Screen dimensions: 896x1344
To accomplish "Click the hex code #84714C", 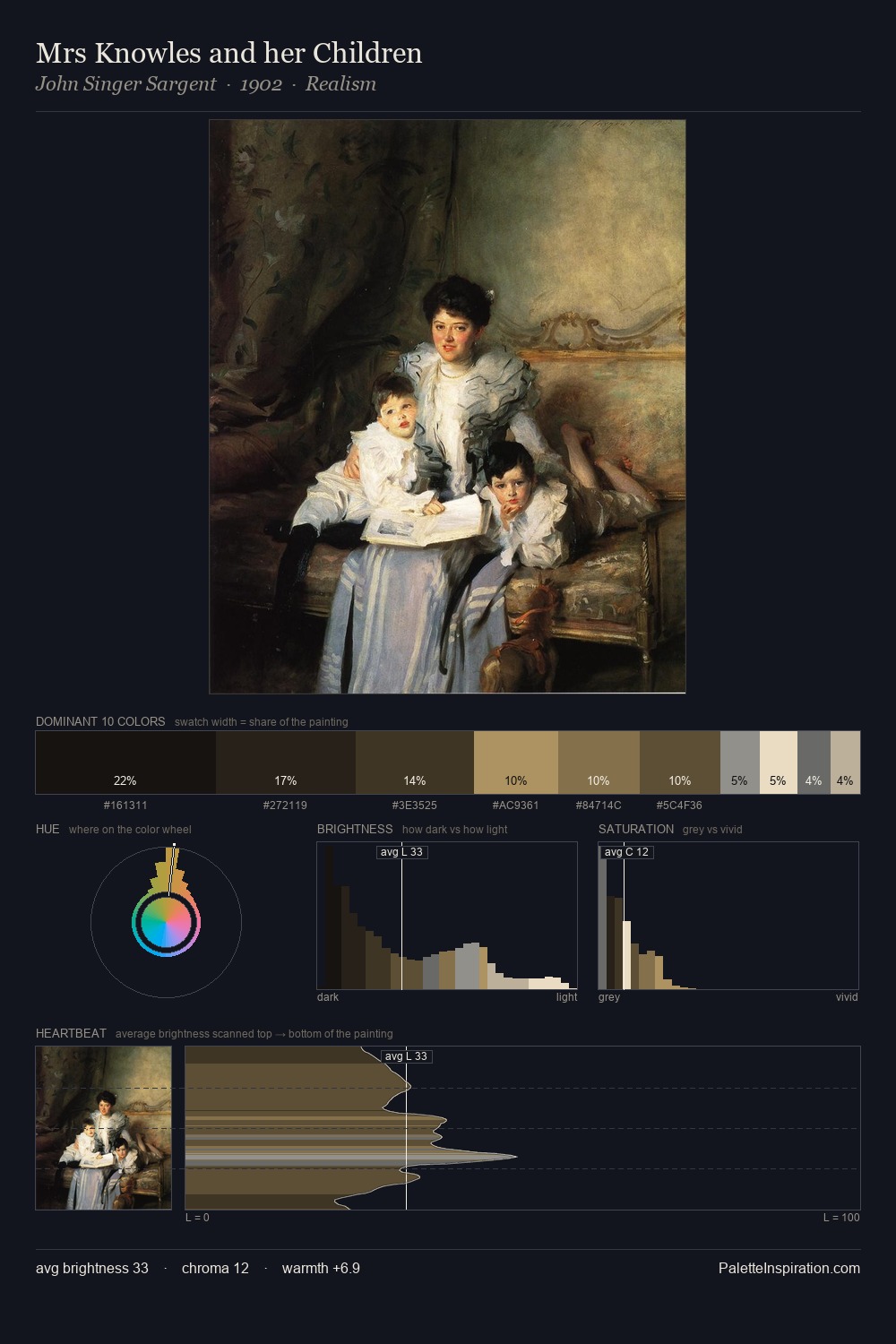I will 599,806.
